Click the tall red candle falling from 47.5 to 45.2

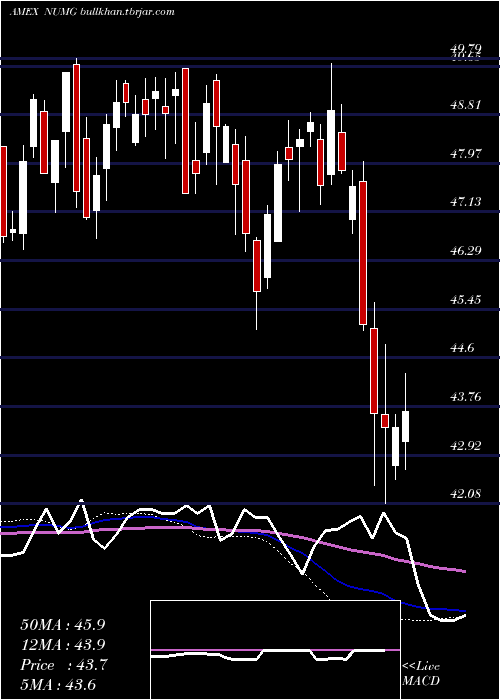tap(363, 253)
